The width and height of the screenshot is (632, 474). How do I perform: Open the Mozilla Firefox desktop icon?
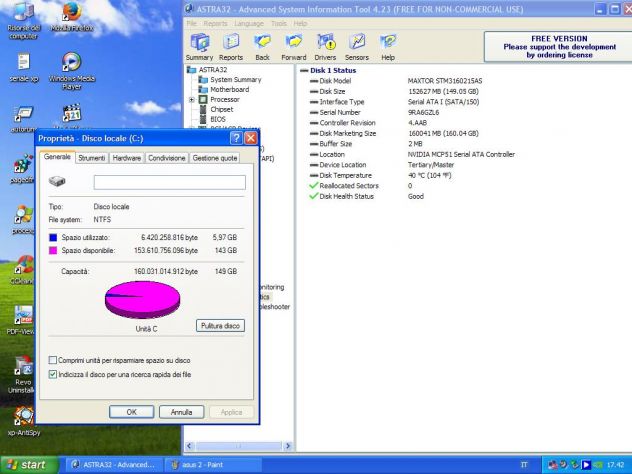click(72, 16)
